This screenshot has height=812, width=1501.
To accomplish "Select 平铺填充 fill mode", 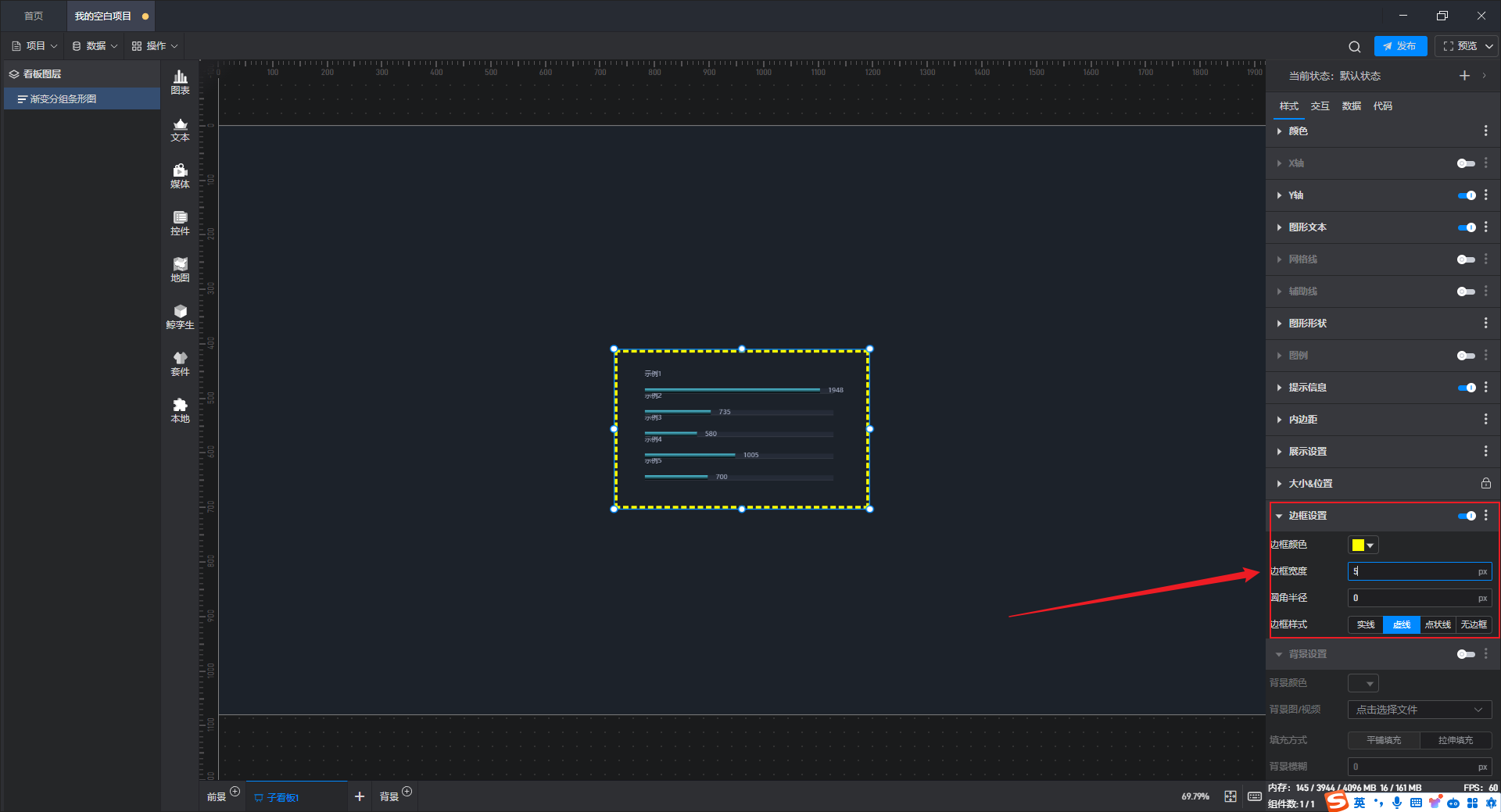I will [x=1384, y=740].
